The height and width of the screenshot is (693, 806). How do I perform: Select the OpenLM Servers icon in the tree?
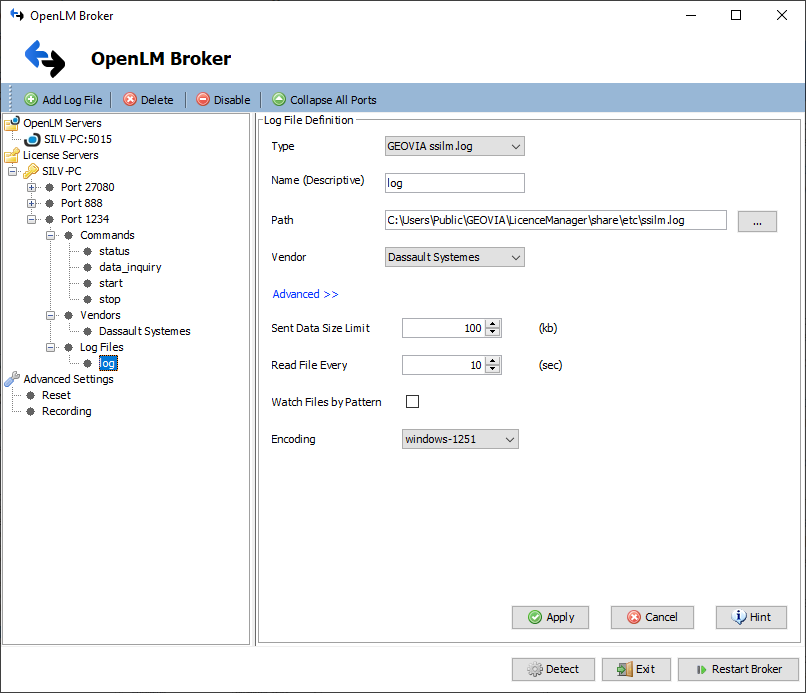(13, 122)
